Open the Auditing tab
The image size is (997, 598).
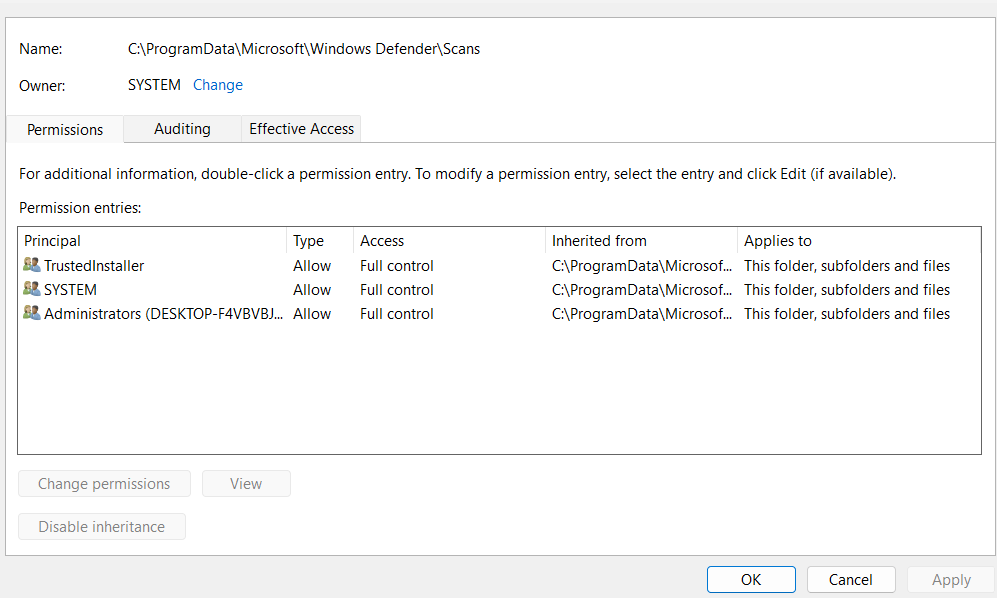point(182,129)
